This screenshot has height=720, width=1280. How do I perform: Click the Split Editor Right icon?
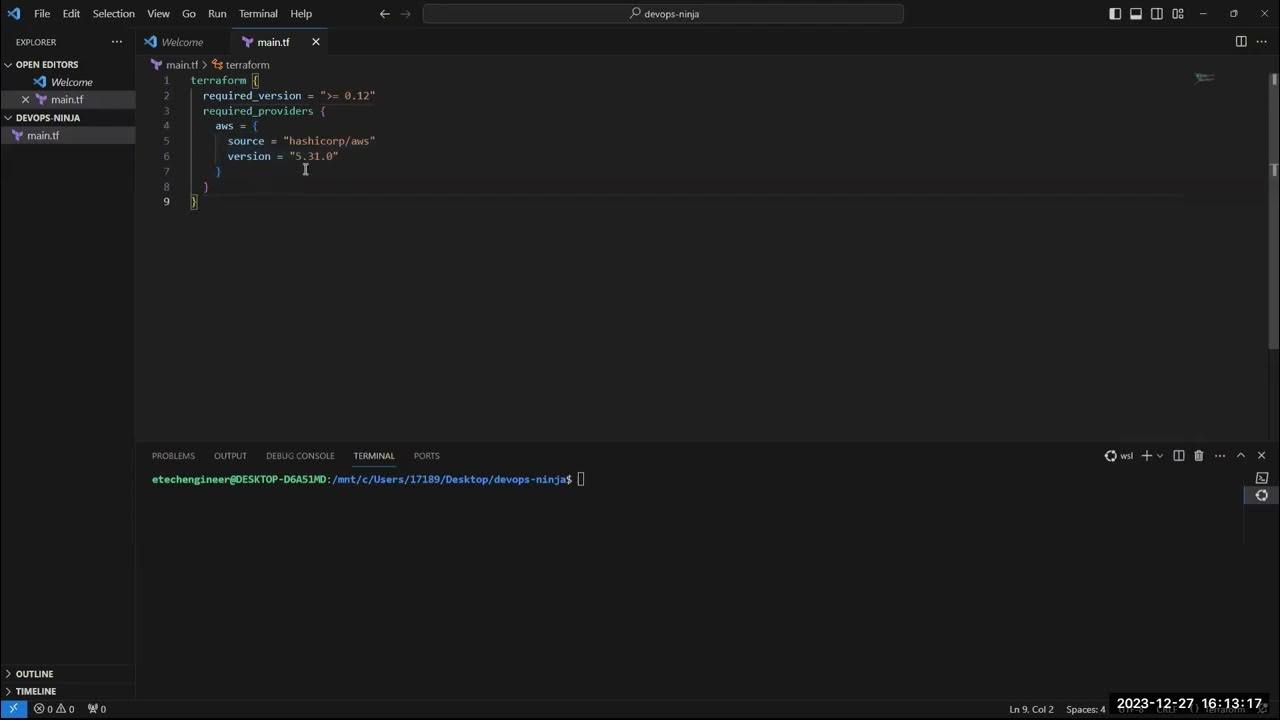[x=1241, y=42]
